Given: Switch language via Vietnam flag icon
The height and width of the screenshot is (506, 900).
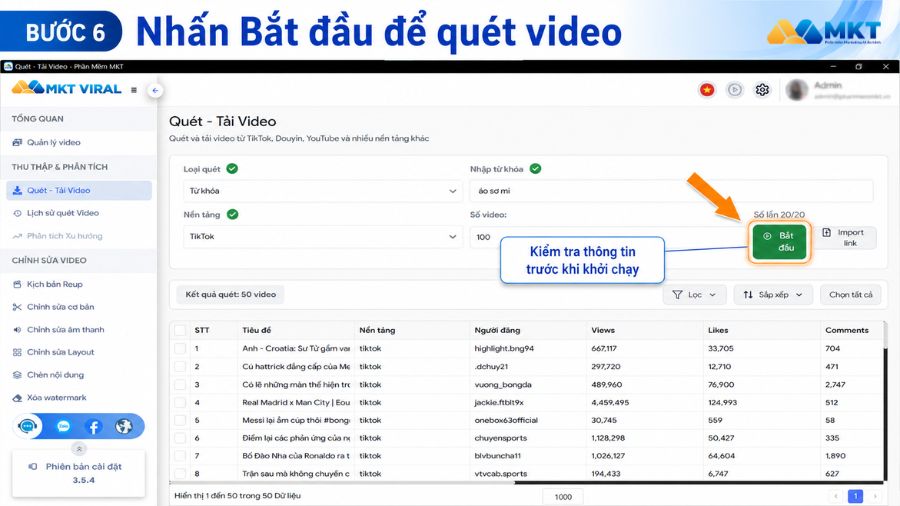Looking at the screenshot, I should 707,90.
